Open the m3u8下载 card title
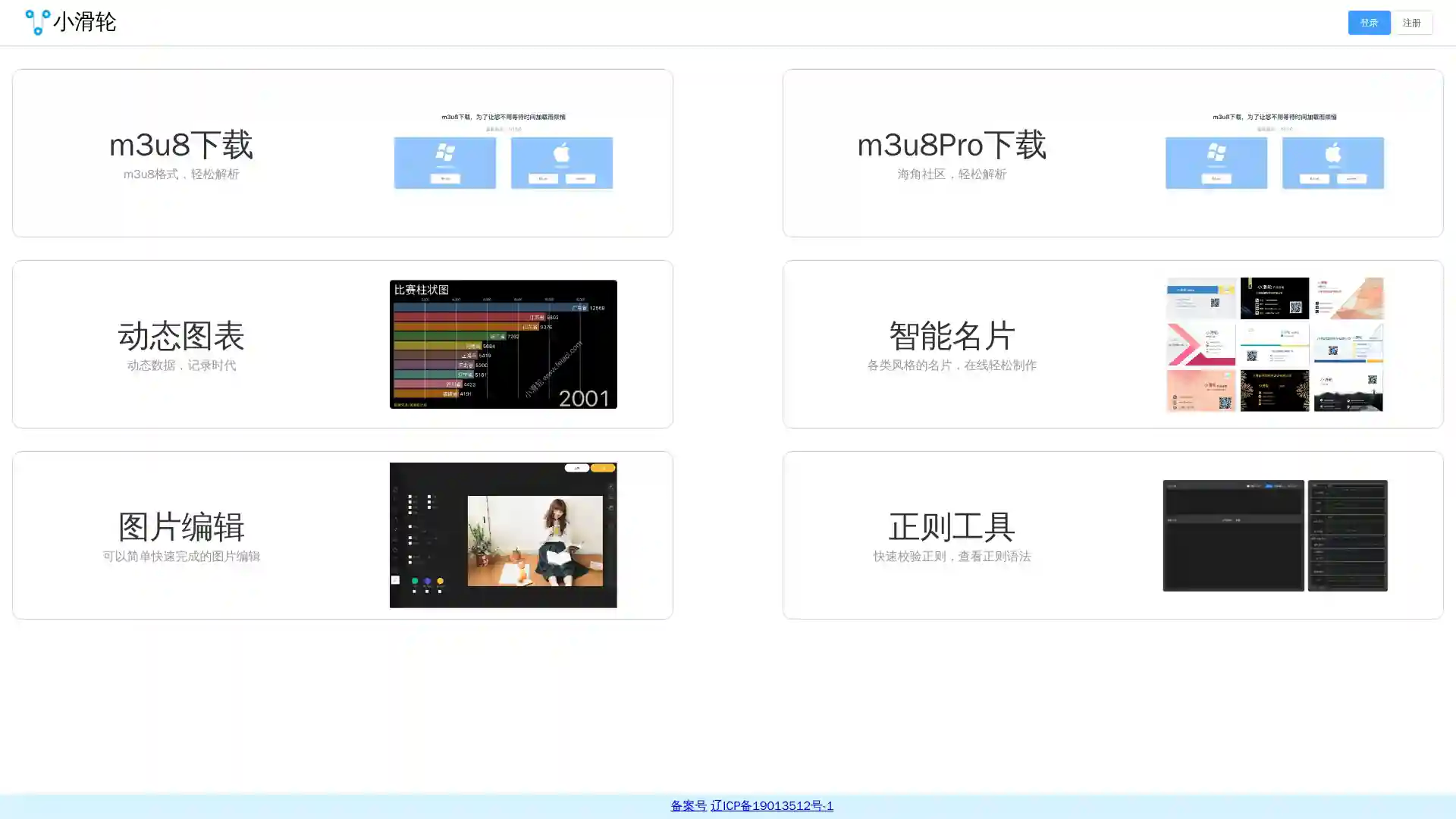This screenshot has height=819, width=1456. click(x=180, y=145)
